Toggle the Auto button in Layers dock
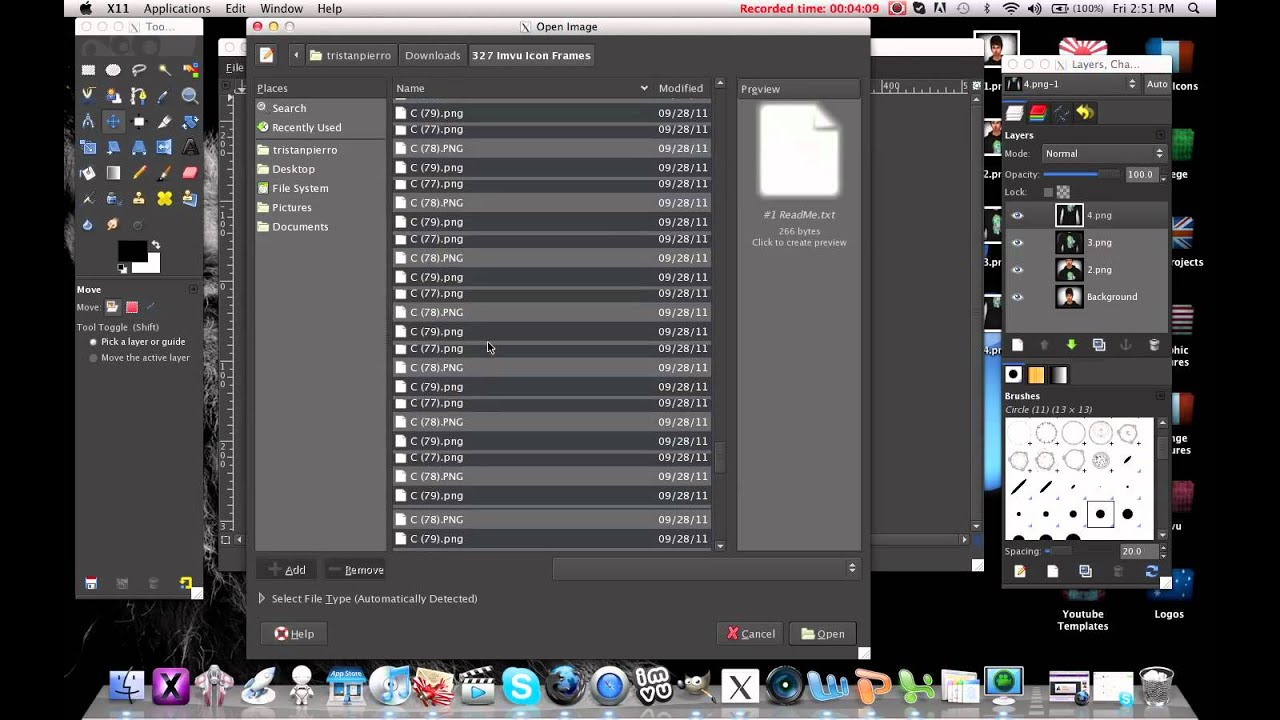Image resolution: width=1280 pixels, height=720 pixels. (x=1157, y=84)
